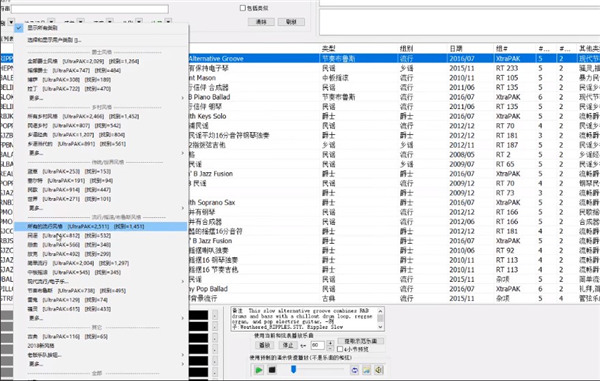This screenshot has height=381, width=600.
Task: Click the 刷新 button
Action: pyautogui.click(x=291, y=22)
